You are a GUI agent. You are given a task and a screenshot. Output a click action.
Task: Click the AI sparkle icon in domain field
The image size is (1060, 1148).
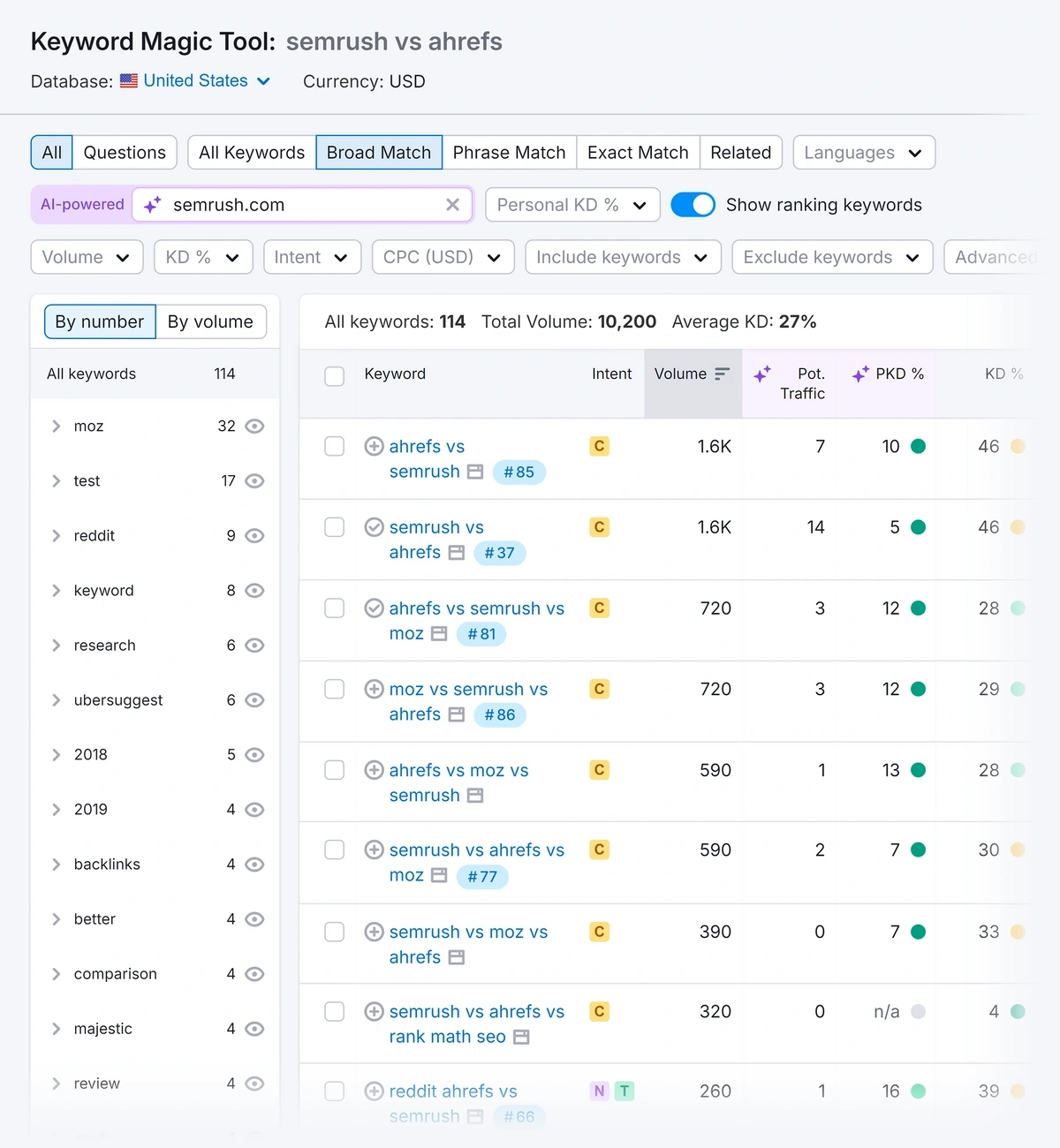(x=152, y=205)
